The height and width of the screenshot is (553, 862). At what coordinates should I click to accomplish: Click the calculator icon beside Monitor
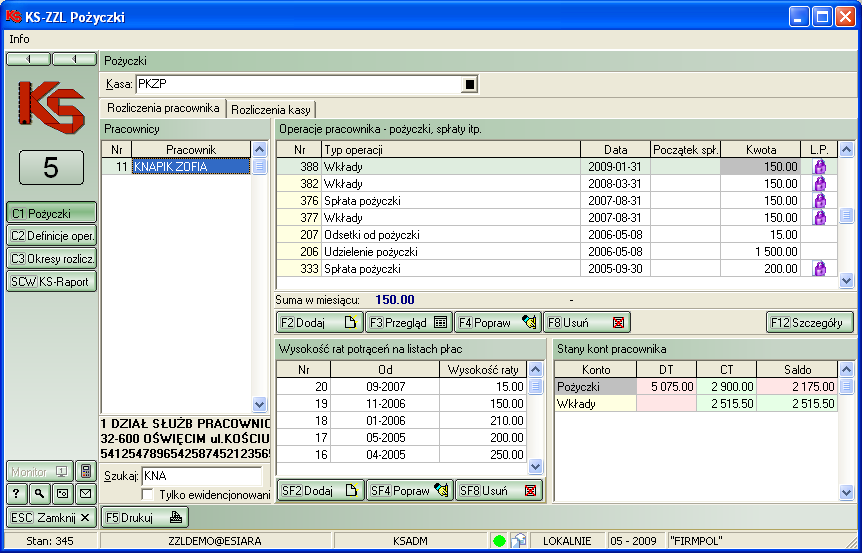point(86,471)
